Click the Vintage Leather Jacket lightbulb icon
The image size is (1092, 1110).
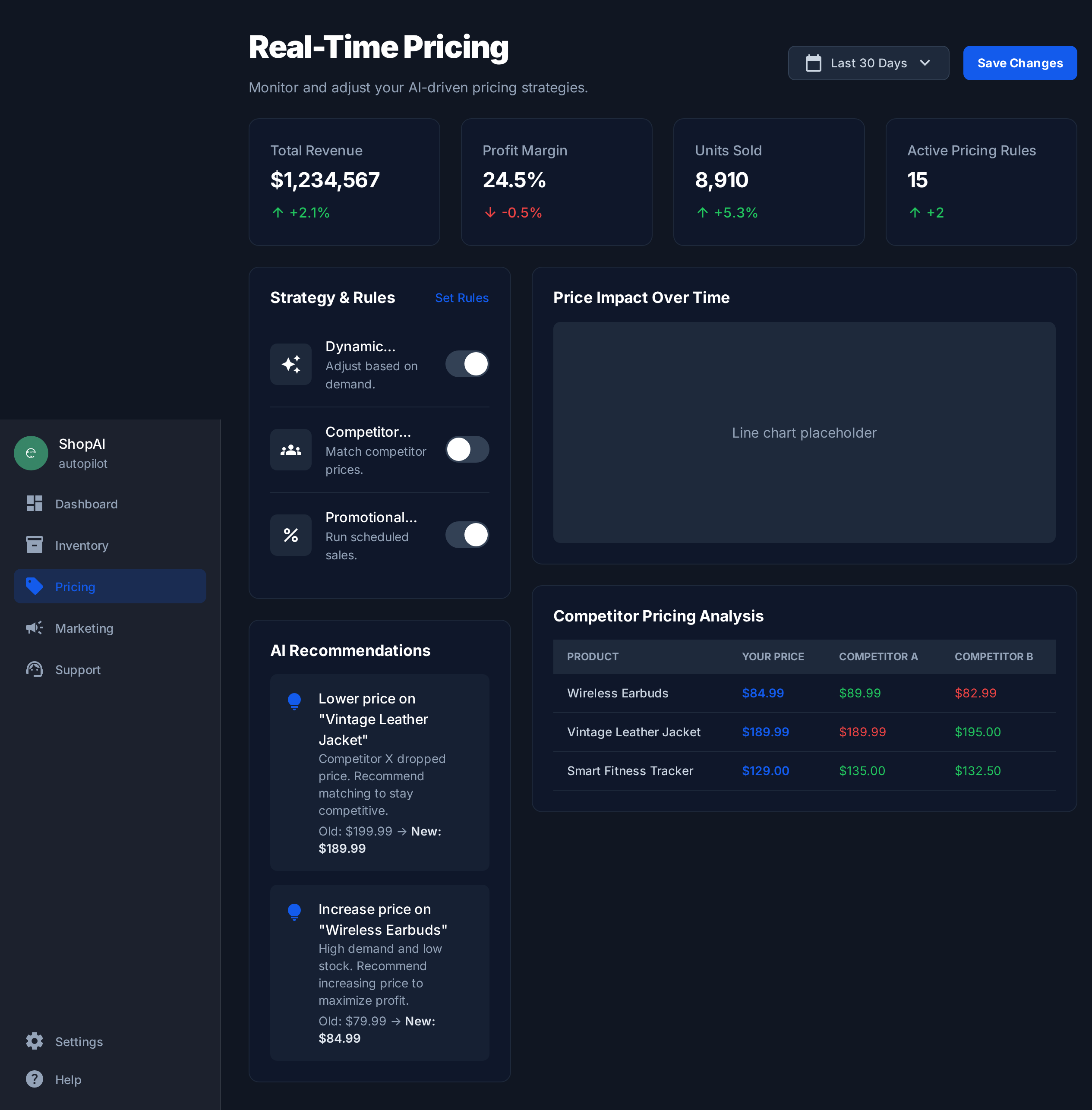click(294, 701)
